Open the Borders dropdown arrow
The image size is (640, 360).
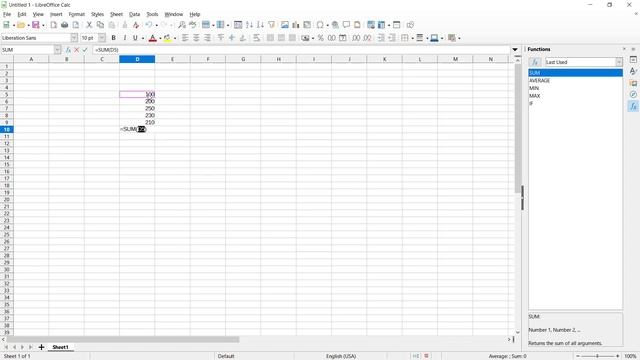[x=413, y=38]
